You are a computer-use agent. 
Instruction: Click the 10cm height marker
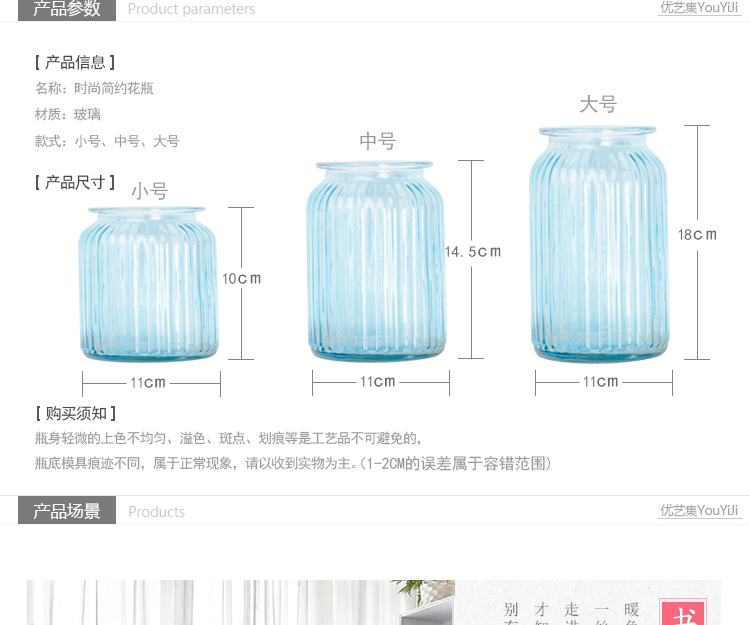(242, 278)
